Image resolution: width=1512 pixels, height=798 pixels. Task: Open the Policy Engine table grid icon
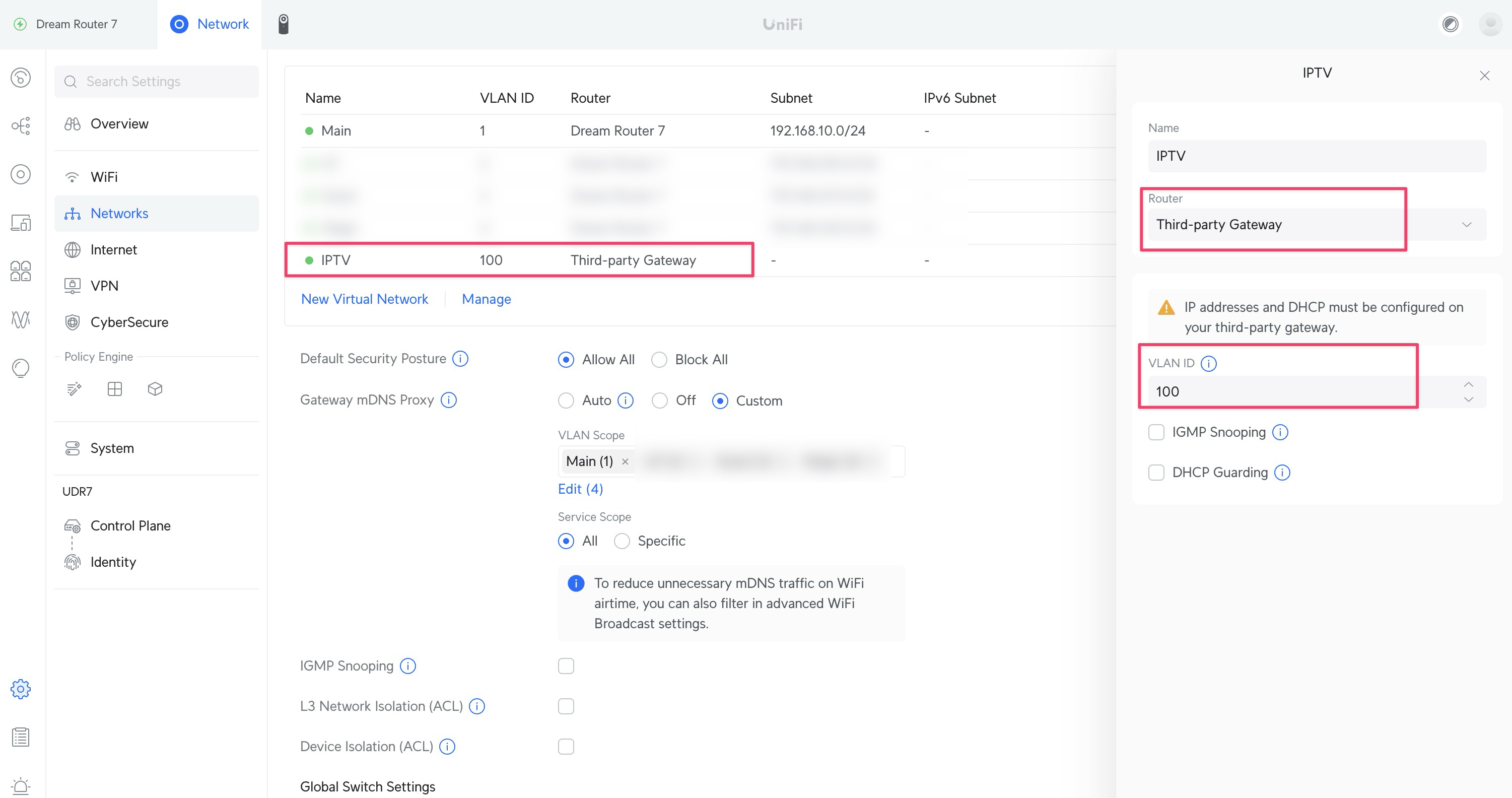(114, 389)
